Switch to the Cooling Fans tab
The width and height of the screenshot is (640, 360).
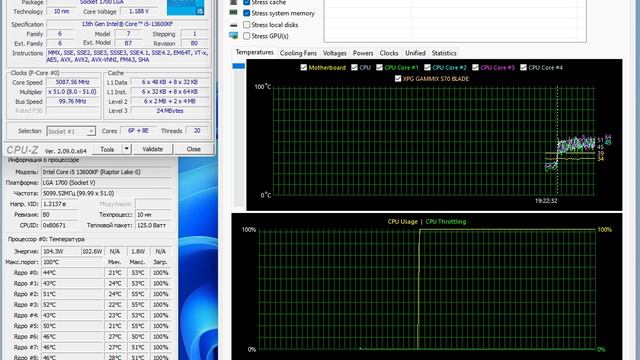point(298,53)
